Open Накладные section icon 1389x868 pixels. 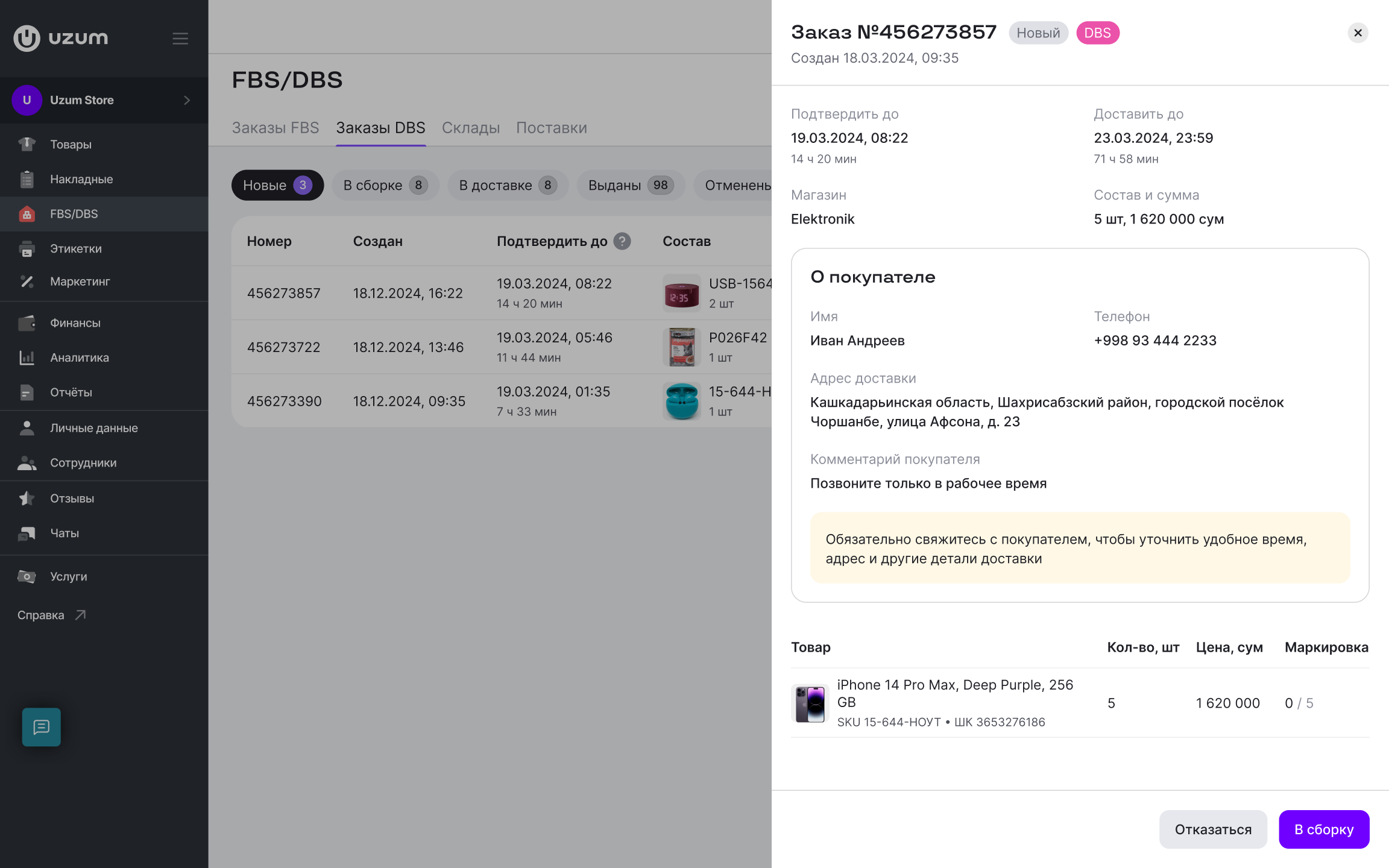point(27,179)
